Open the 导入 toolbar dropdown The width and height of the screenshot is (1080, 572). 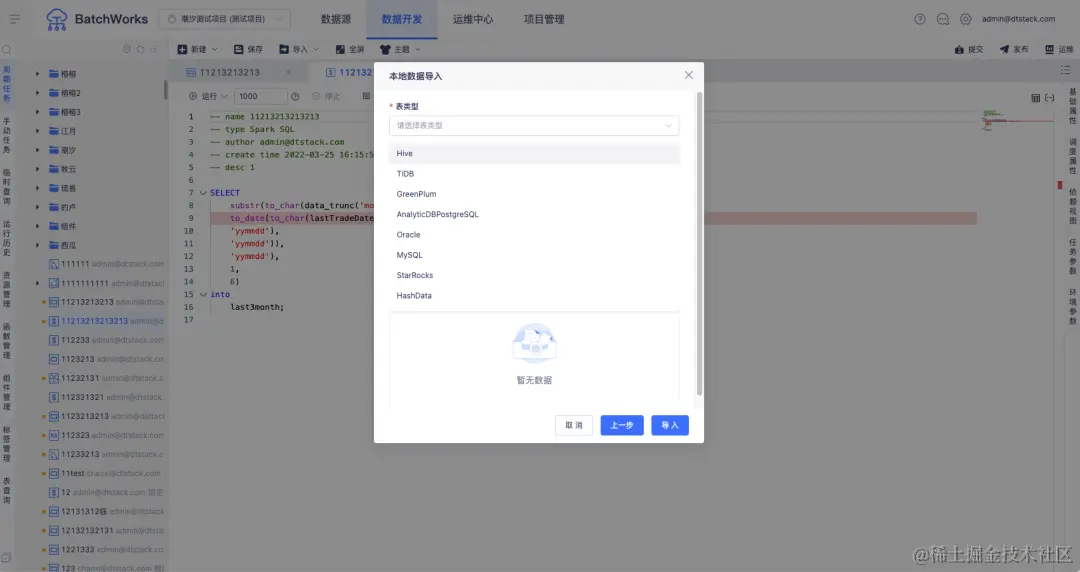(299, 50)
